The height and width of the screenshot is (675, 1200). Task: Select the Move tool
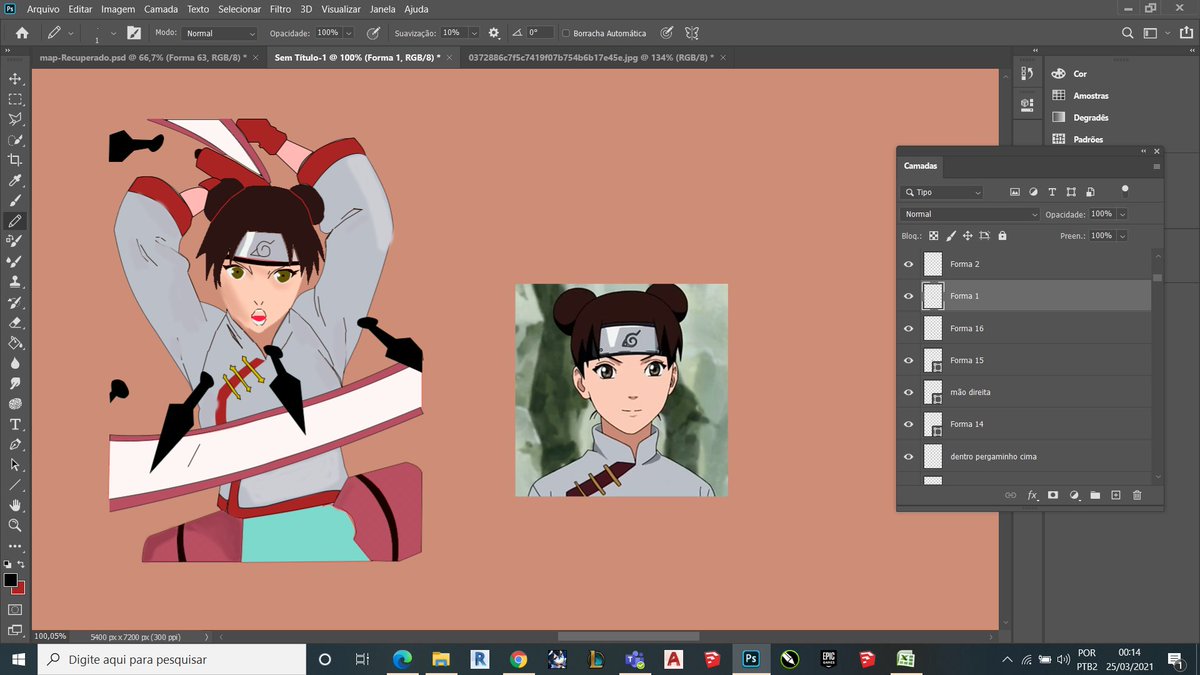(x=15, y=78)
